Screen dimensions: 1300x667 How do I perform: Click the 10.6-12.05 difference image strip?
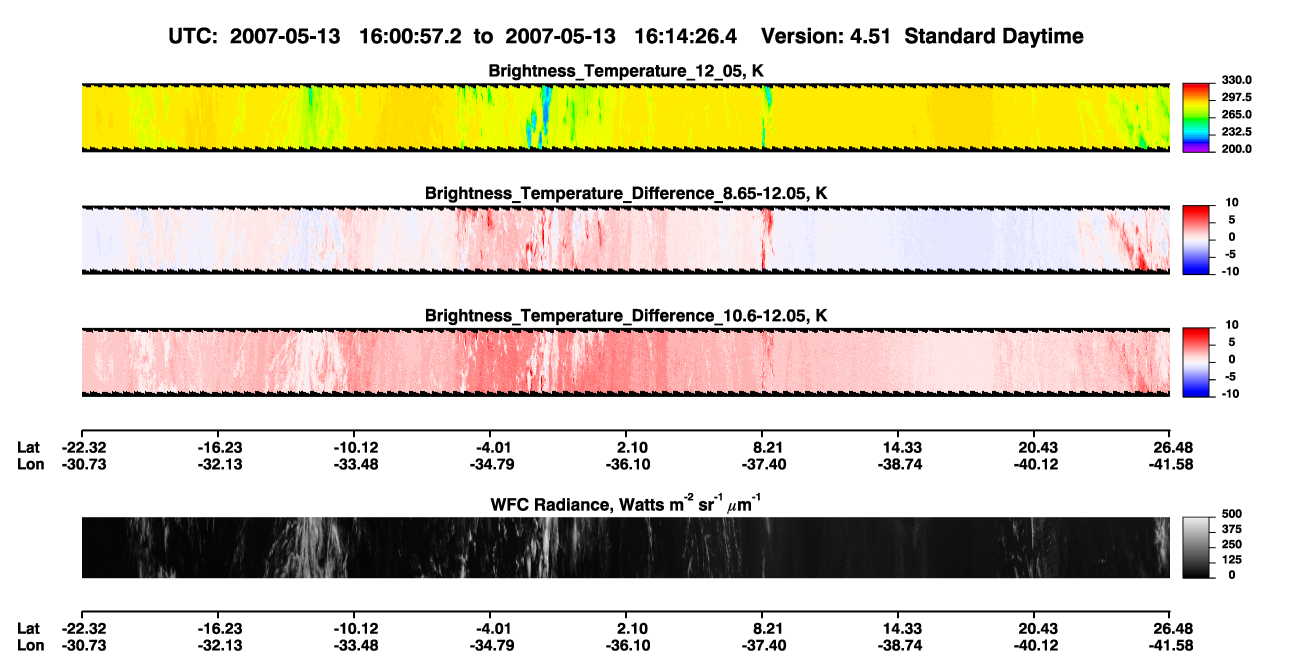coord(625,361)
